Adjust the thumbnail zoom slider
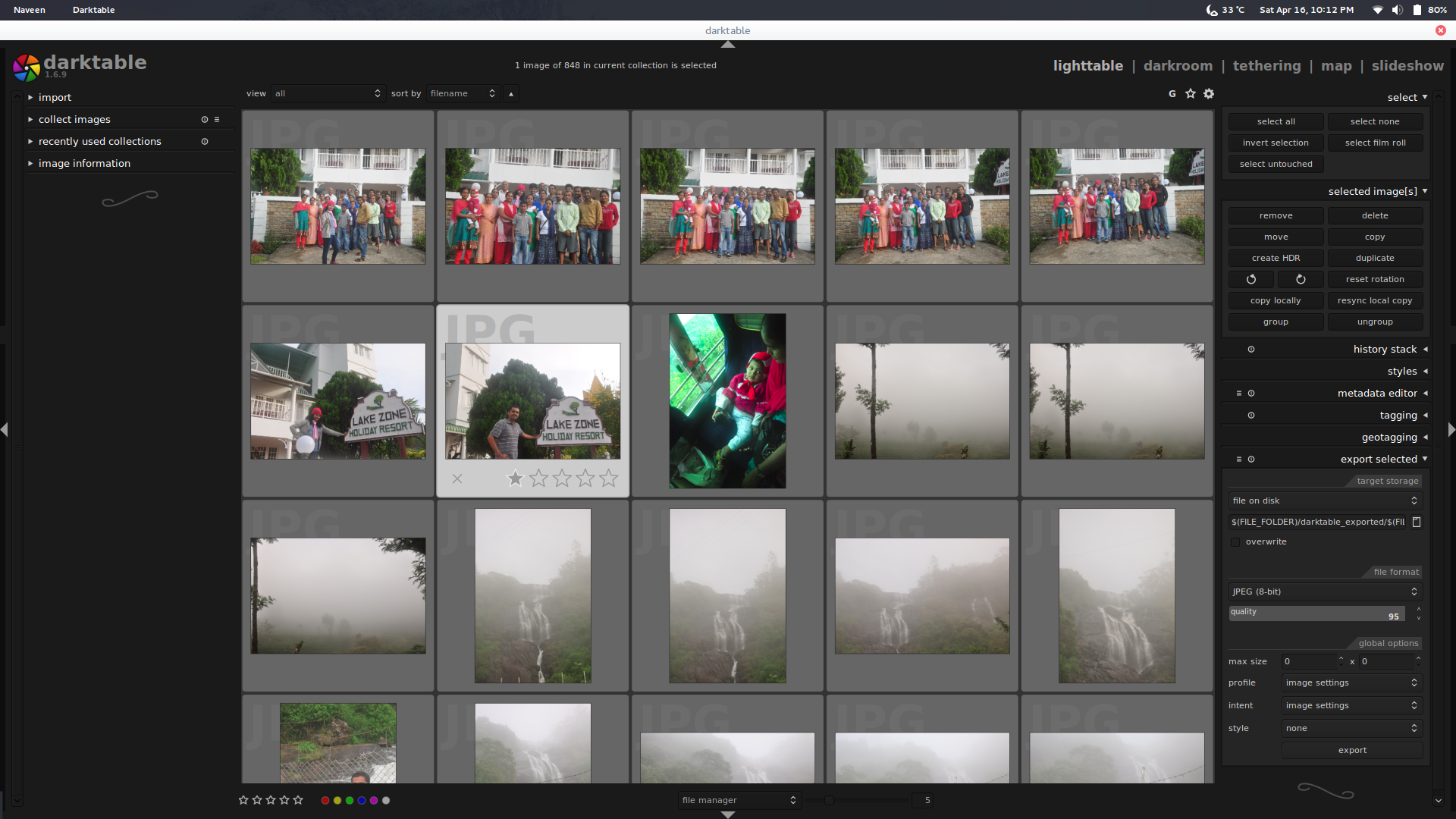This screenshot has height=819, width=1456. coord(857,800)
